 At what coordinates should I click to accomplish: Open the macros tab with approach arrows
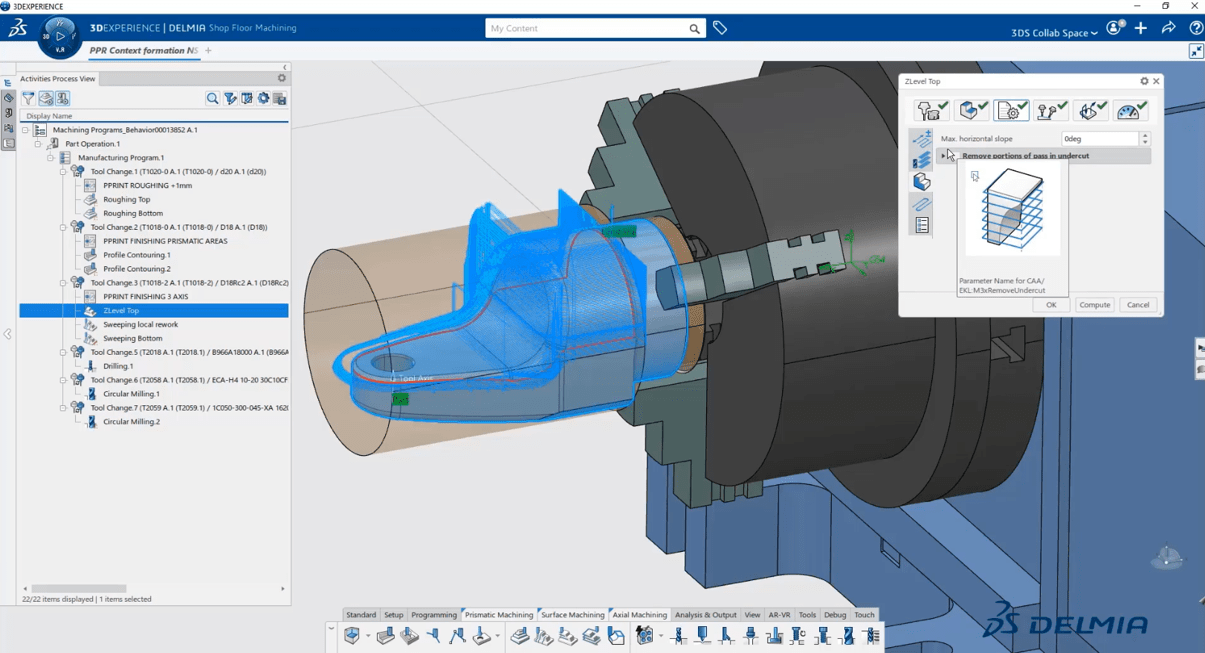coord(1091,111)
